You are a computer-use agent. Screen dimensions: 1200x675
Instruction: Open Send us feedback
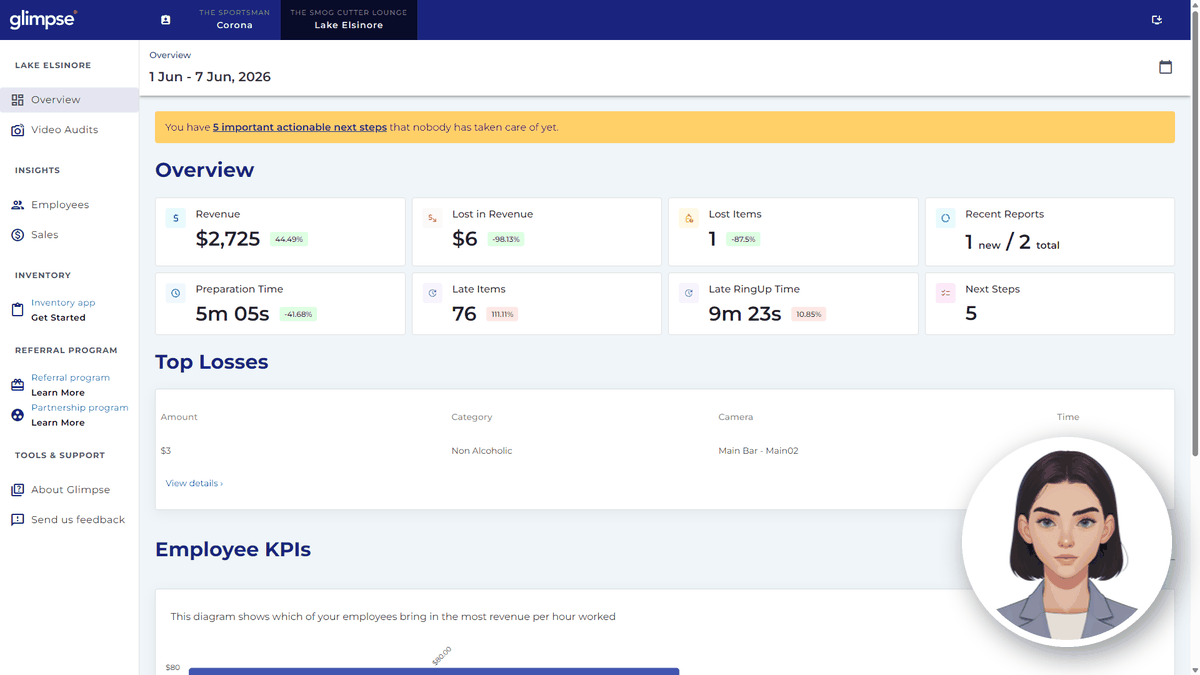tap(69, 520)
